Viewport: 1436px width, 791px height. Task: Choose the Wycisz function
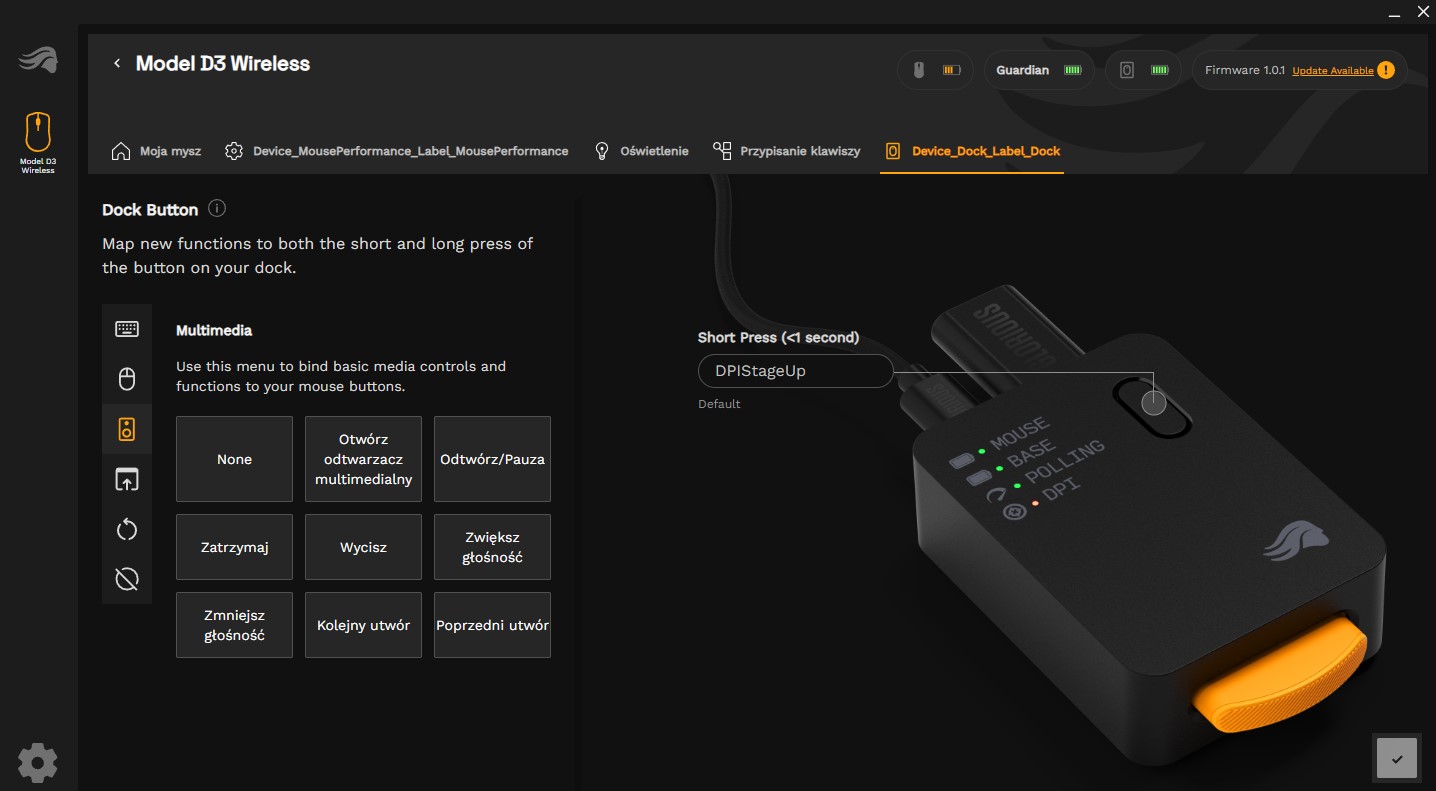coord(363,547)
